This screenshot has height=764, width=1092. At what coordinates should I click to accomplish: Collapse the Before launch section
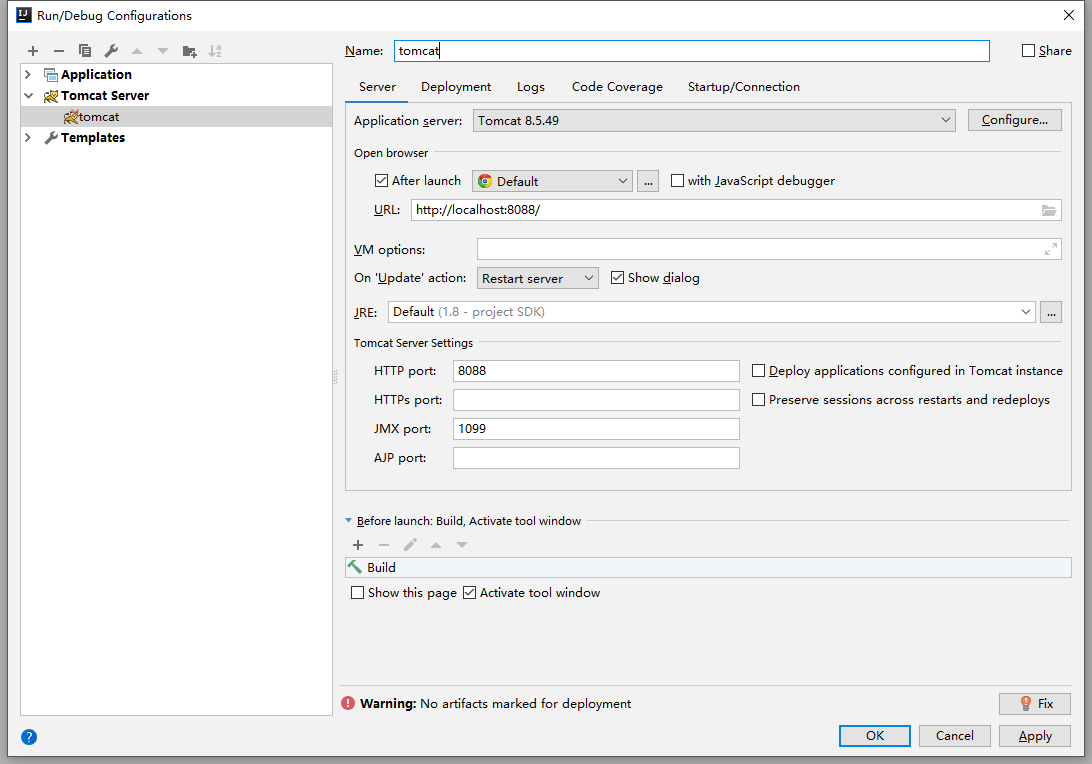pos(348,520)
